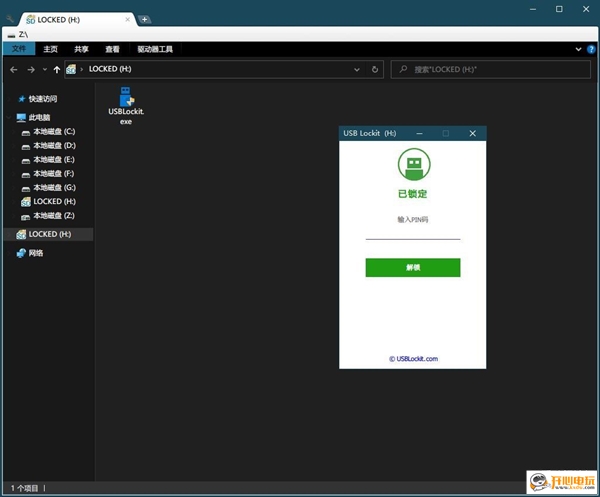
Task: Go forward in folder history
Action: coord(31,70)
